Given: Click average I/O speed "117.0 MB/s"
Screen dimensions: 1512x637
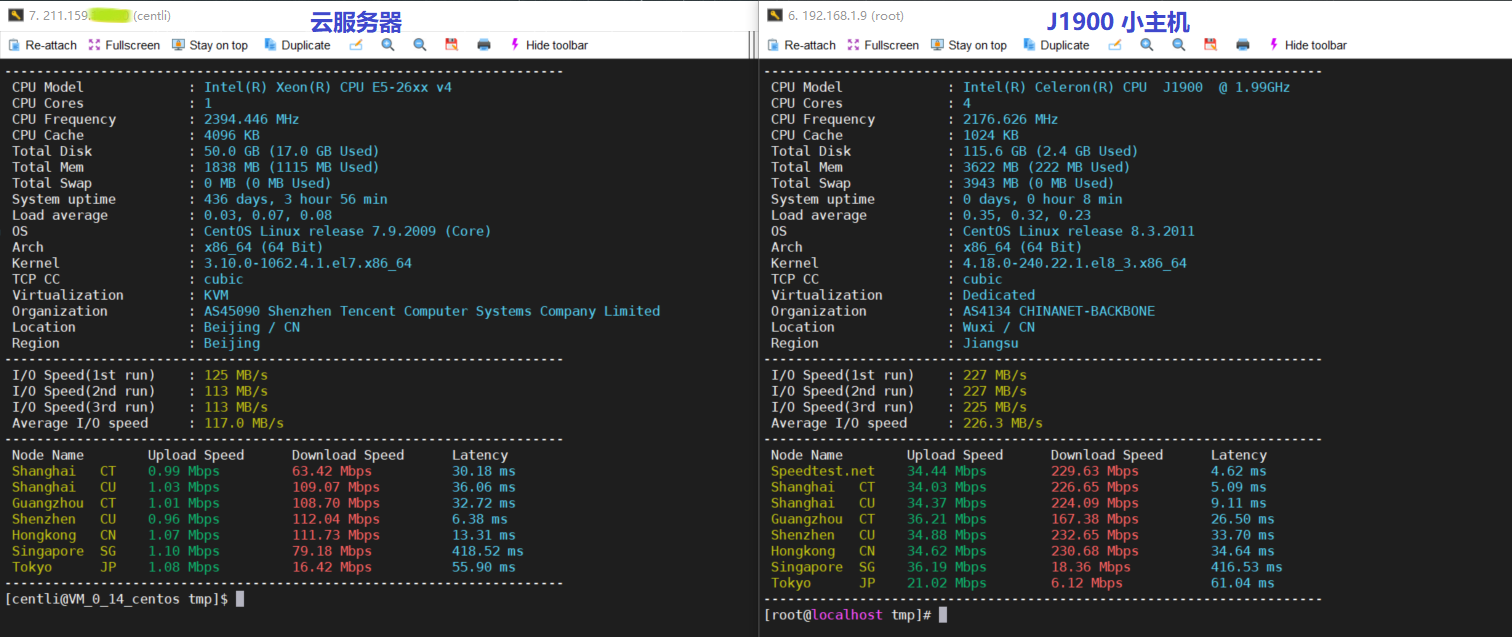Looking at the screenshot, I should (244, 423).
